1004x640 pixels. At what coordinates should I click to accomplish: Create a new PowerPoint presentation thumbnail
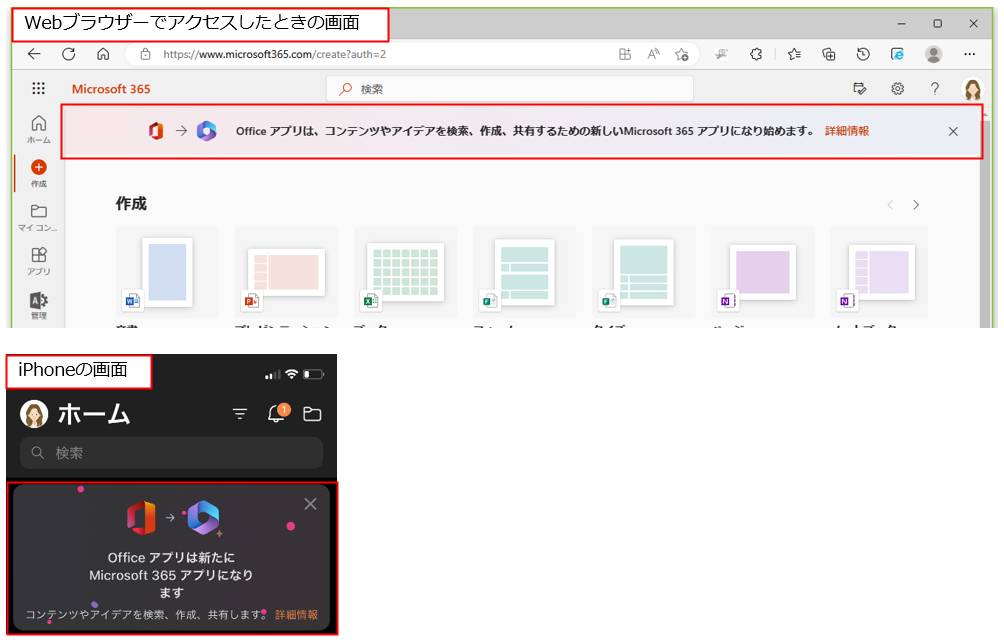coord(286,272)
